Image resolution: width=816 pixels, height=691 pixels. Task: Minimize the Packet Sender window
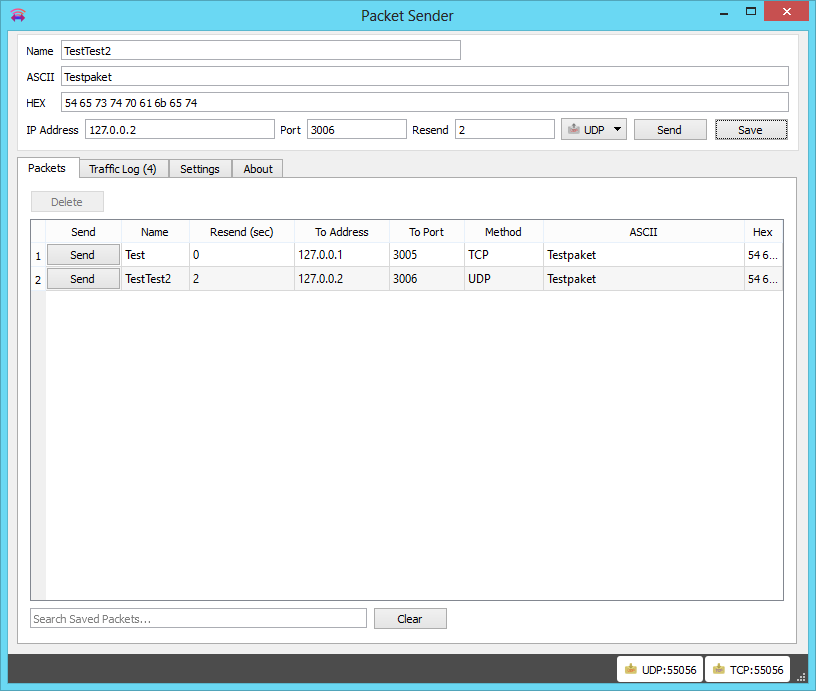coord(724,12)
